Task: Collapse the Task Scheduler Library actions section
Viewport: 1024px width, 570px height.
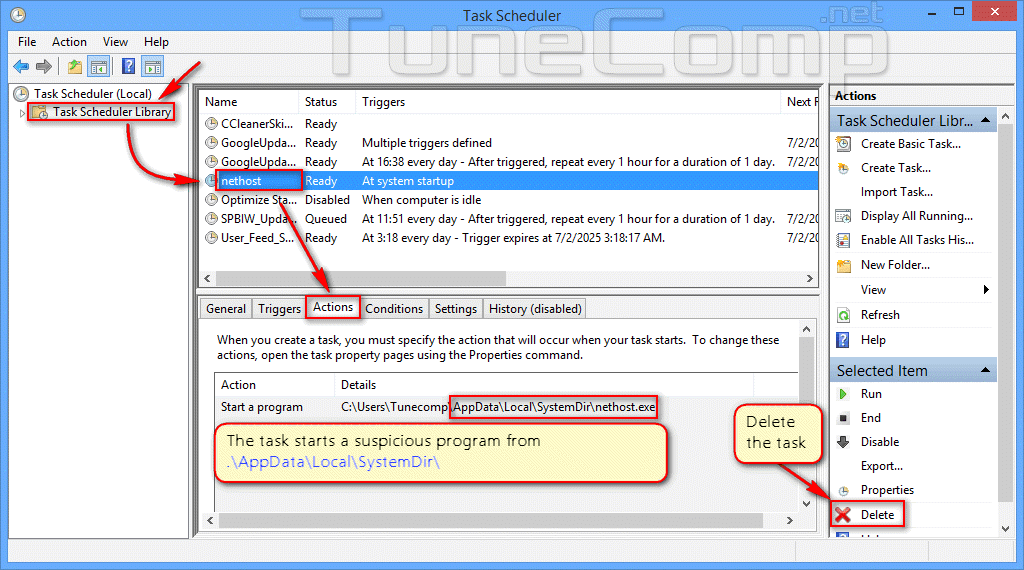Action: (x=985, y=120)
